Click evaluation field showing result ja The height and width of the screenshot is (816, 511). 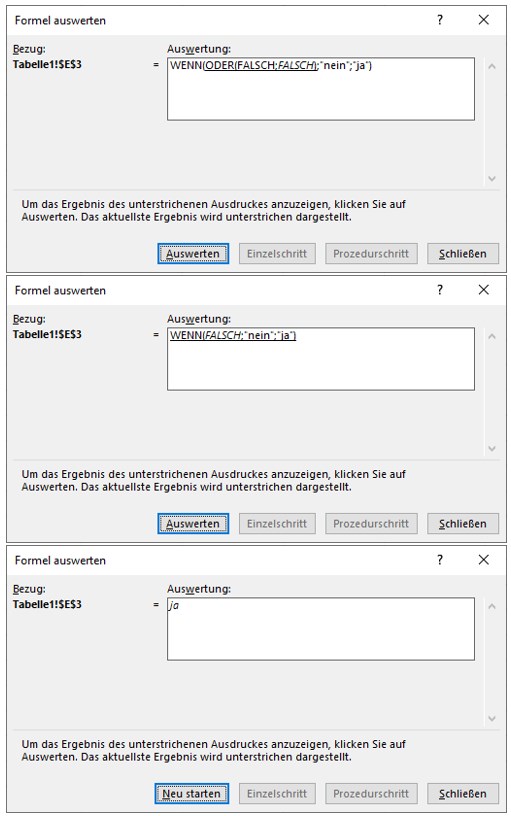point(321,629)
